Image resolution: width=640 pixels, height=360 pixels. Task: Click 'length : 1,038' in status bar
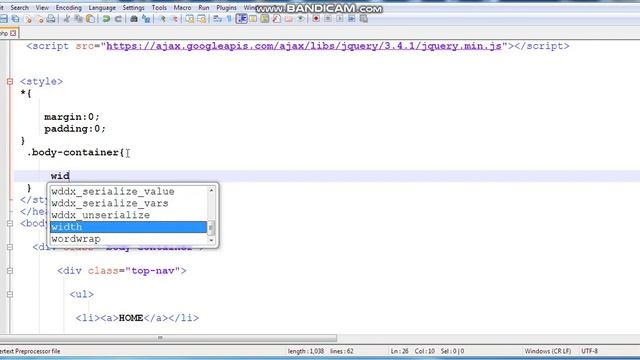pyautogui.click(x=306, y=351)
